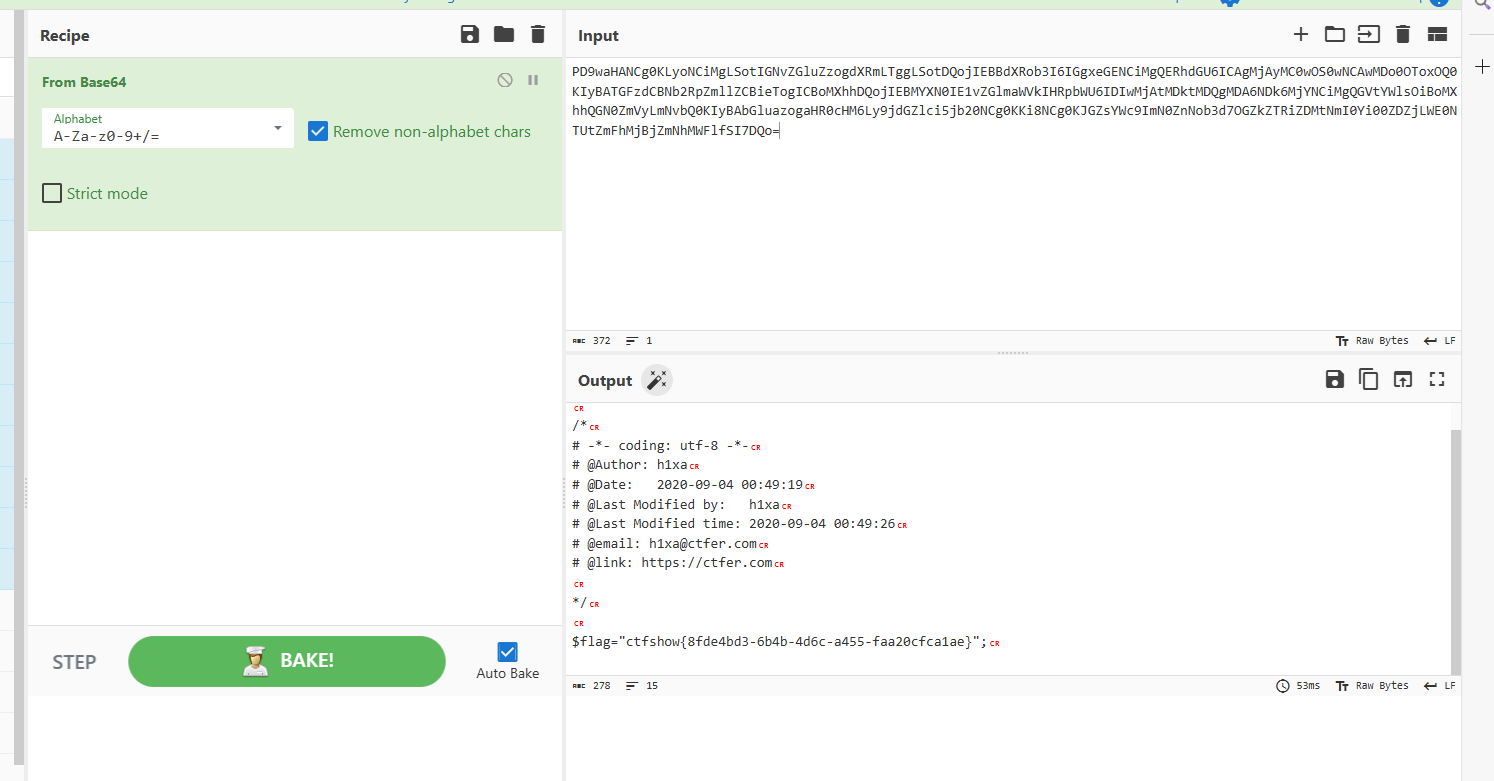The height and width of the screenshot is (781, 1494).
Task: Click the @email h1xa@ctfer.com line
Action: coord(664,544)
